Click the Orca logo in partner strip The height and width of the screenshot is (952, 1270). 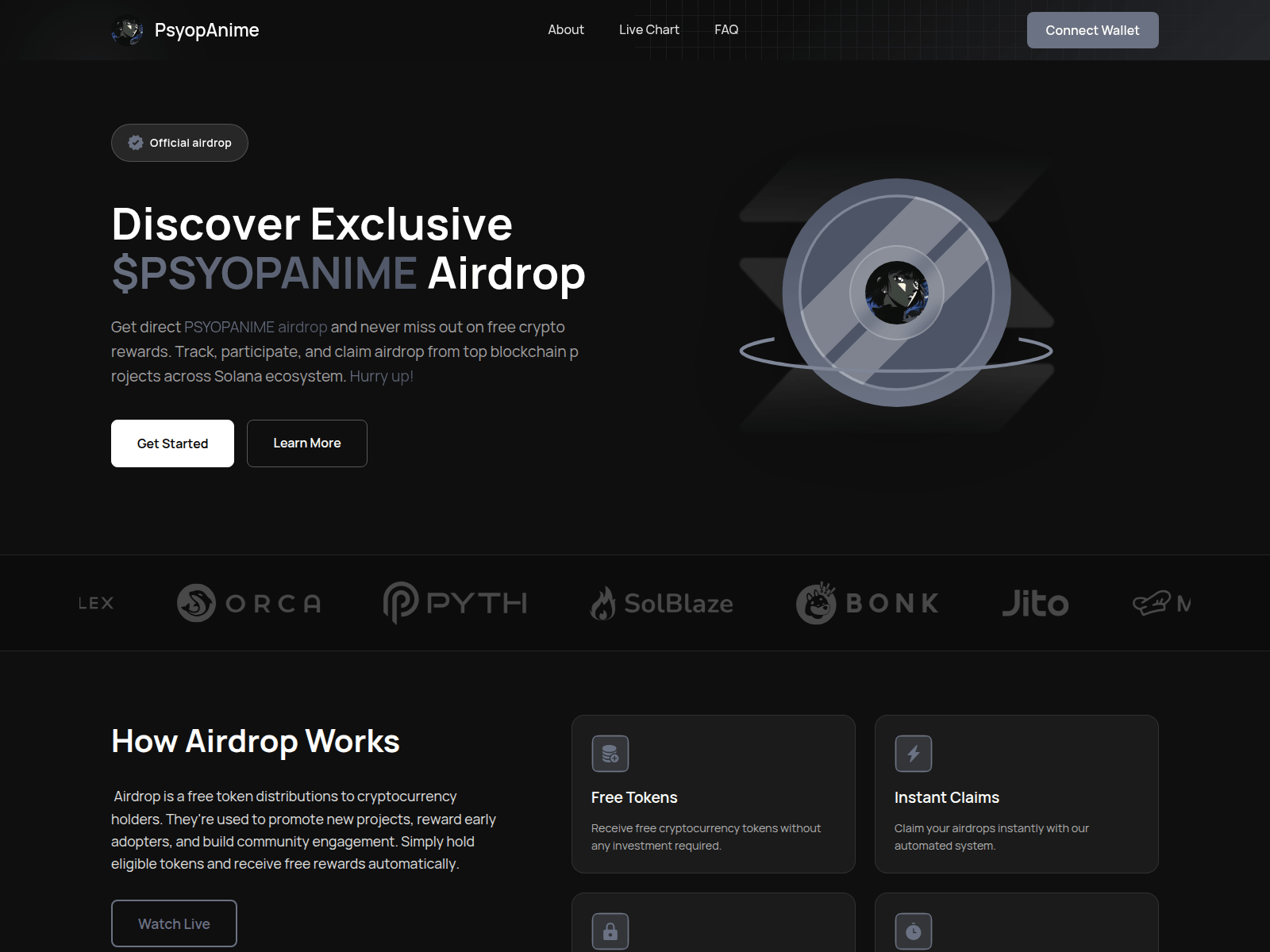(248, 603)
